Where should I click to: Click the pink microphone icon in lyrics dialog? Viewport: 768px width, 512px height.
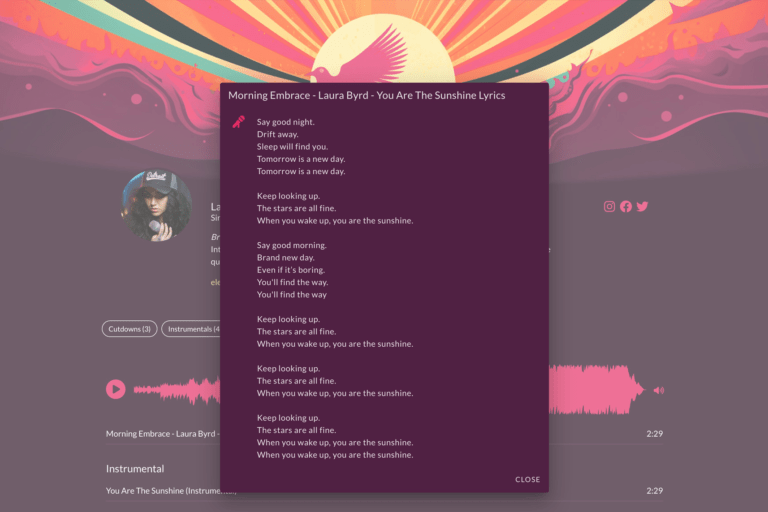click(x=239, y=122)
